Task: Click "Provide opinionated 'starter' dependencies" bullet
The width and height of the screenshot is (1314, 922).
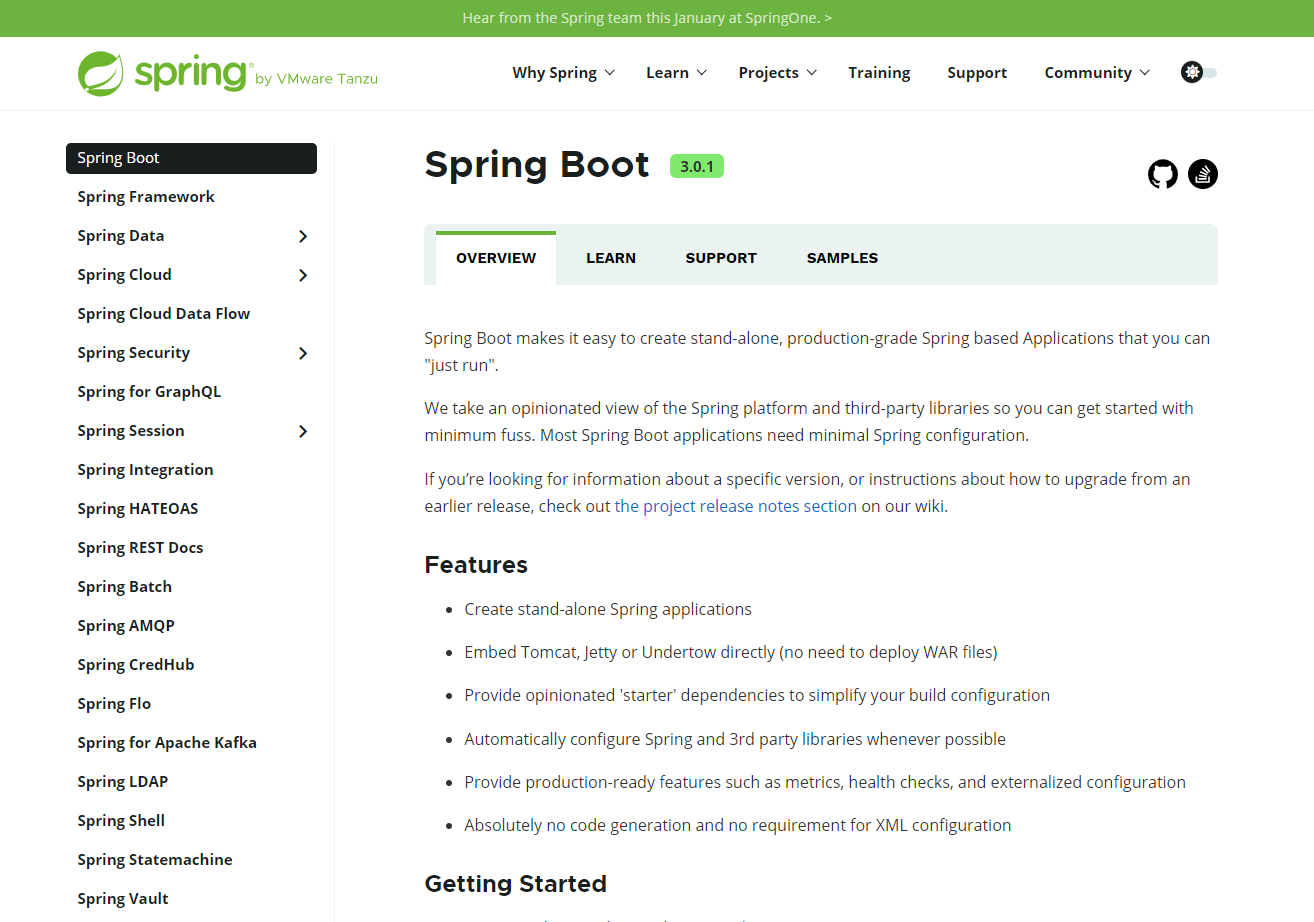Action: (x=757, y=695)
